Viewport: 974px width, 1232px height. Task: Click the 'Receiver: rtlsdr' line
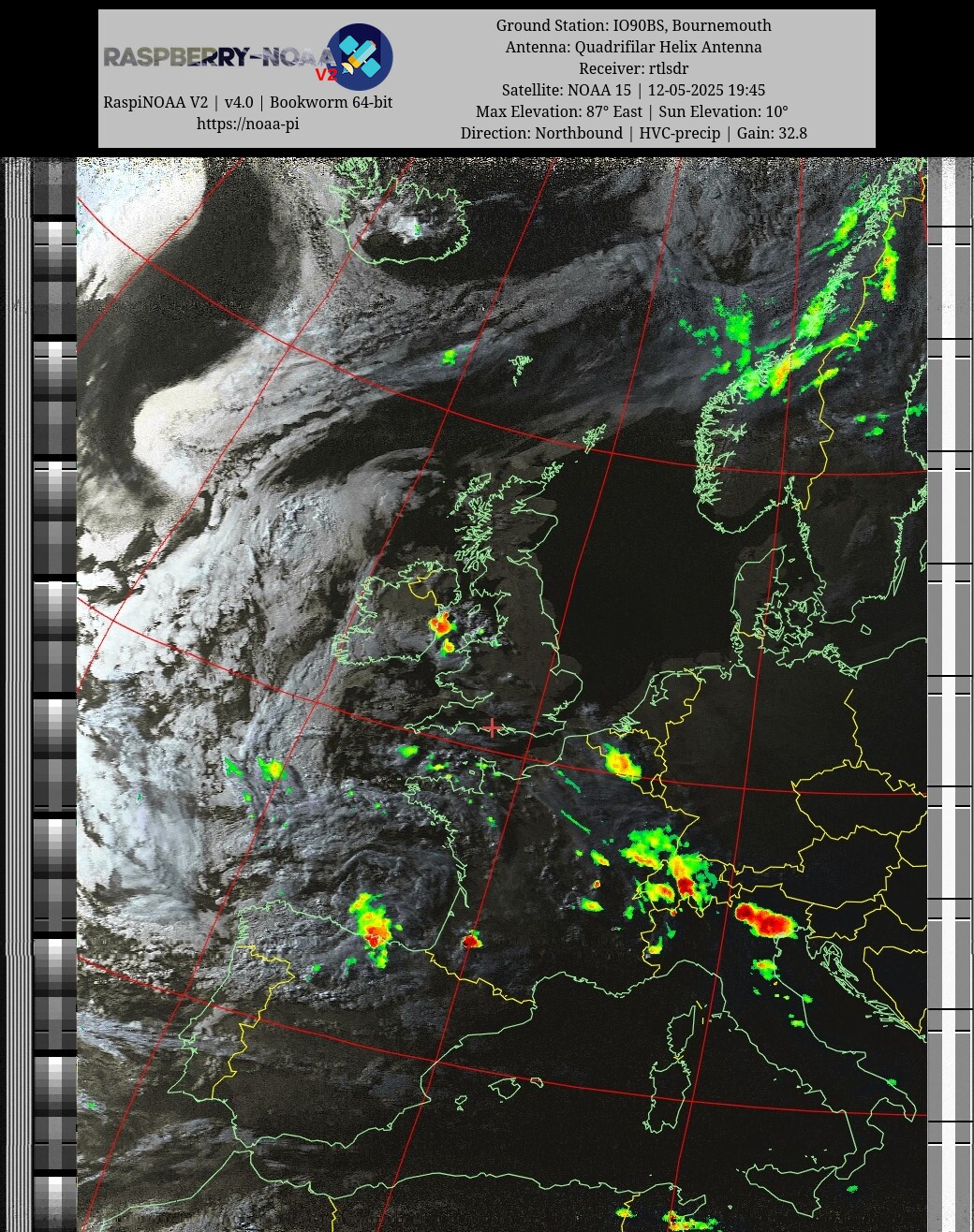tap(634, 68)
